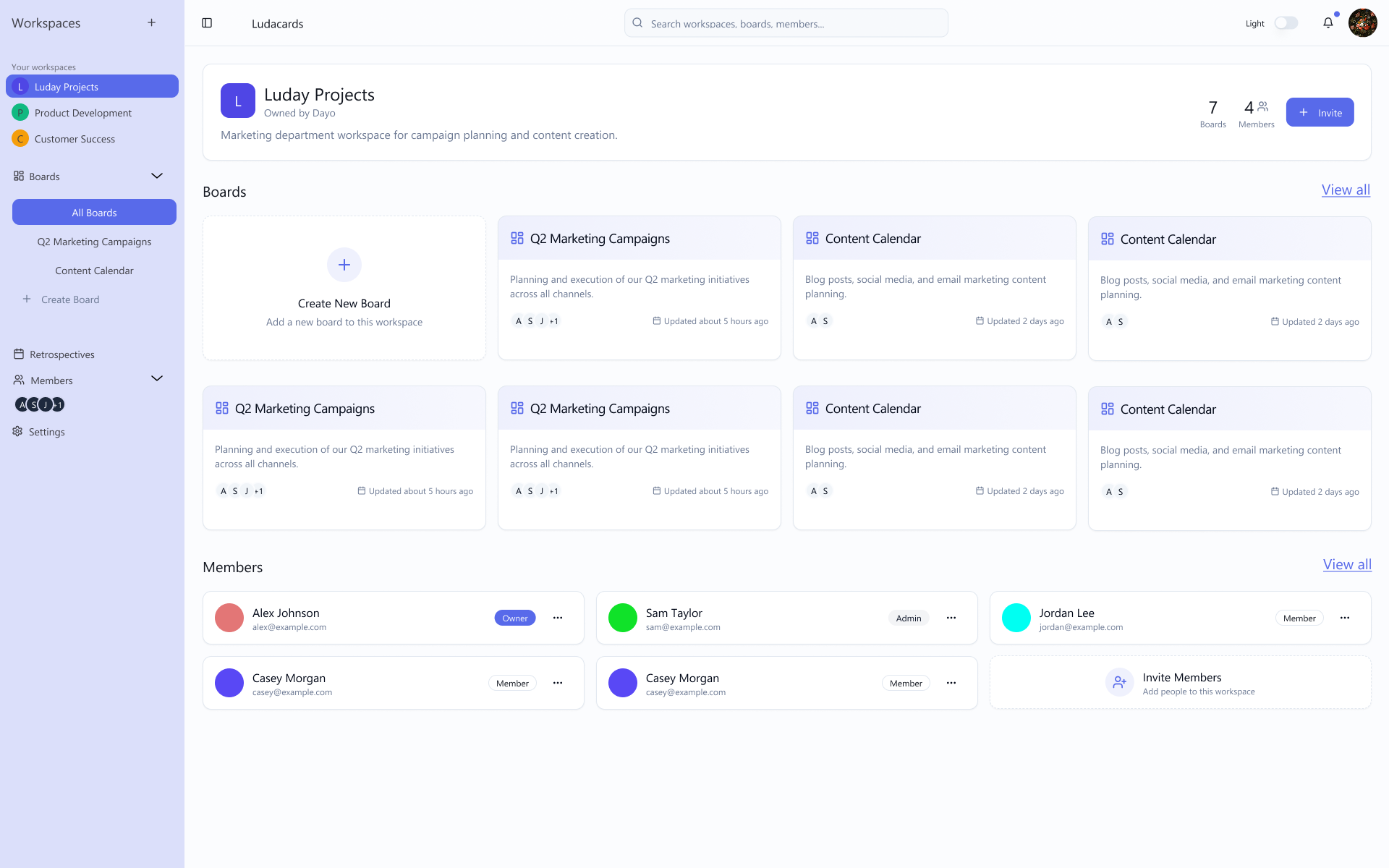Open Alex Johnson's three-dot options menu
Image resolution: width=1389 pixels, height=868 pixels.
click(558, 618)
